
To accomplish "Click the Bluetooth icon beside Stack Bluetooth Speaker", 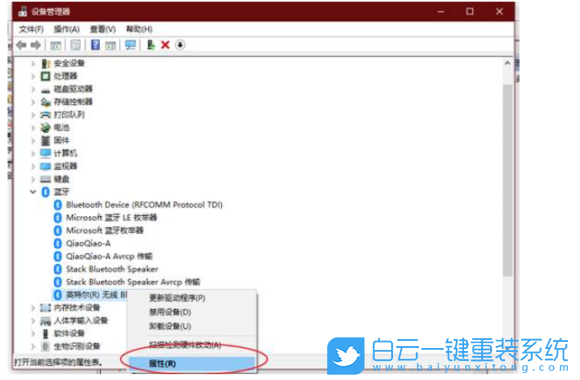I will [58, 269].
